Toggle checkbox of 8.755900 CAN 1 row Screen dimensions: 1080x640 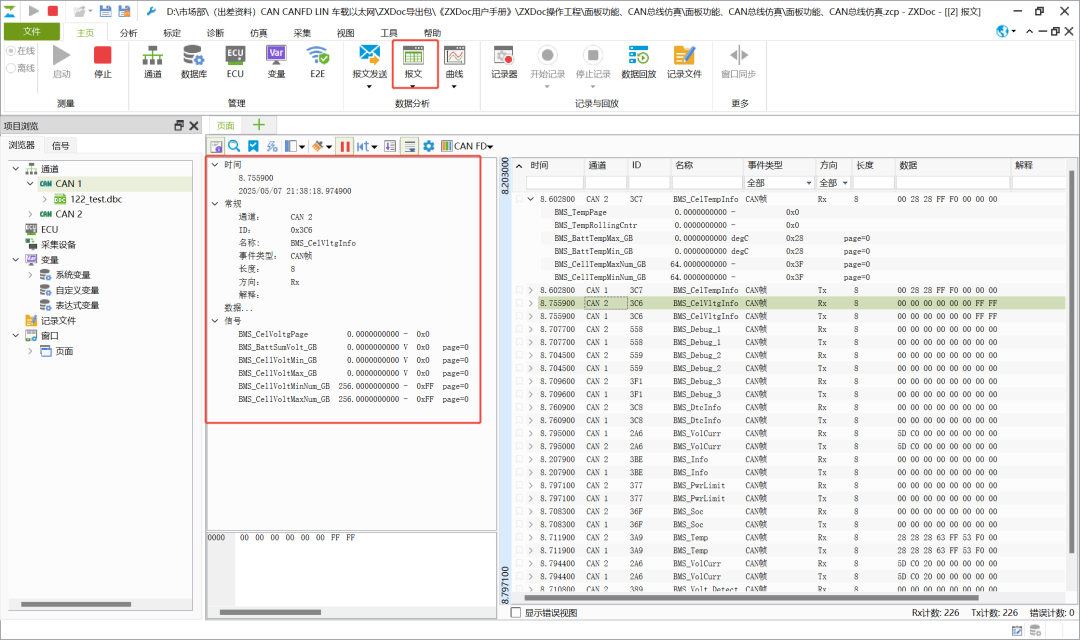519,316
